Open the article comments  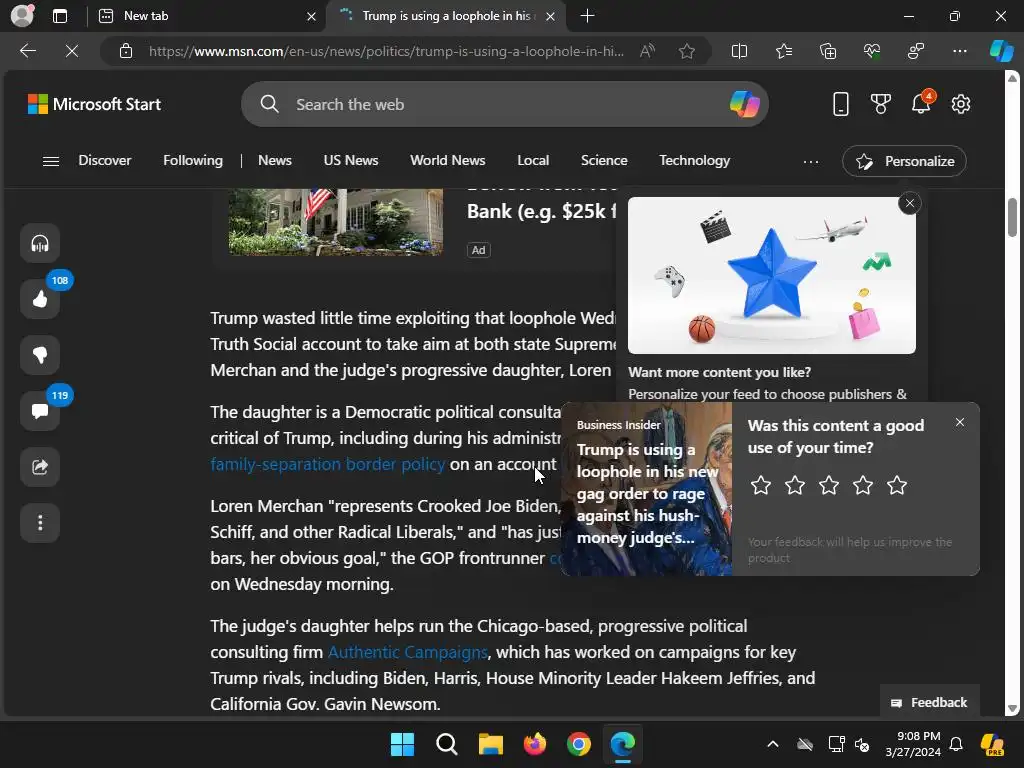click(x=40, y=411)
